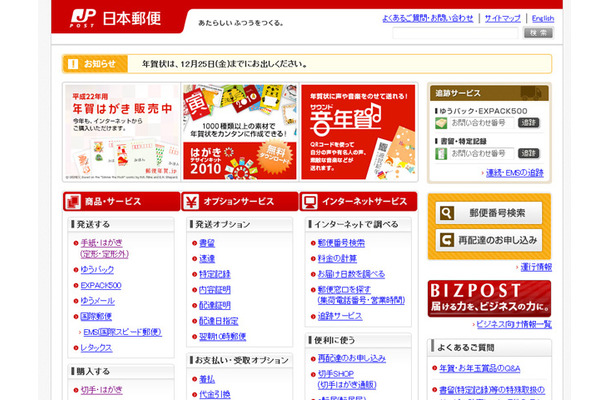The width and height of the screenshot is (610, 400).
Task: Open 年賀・お年玉賞品のQ&A link
Action: (480, 368)
